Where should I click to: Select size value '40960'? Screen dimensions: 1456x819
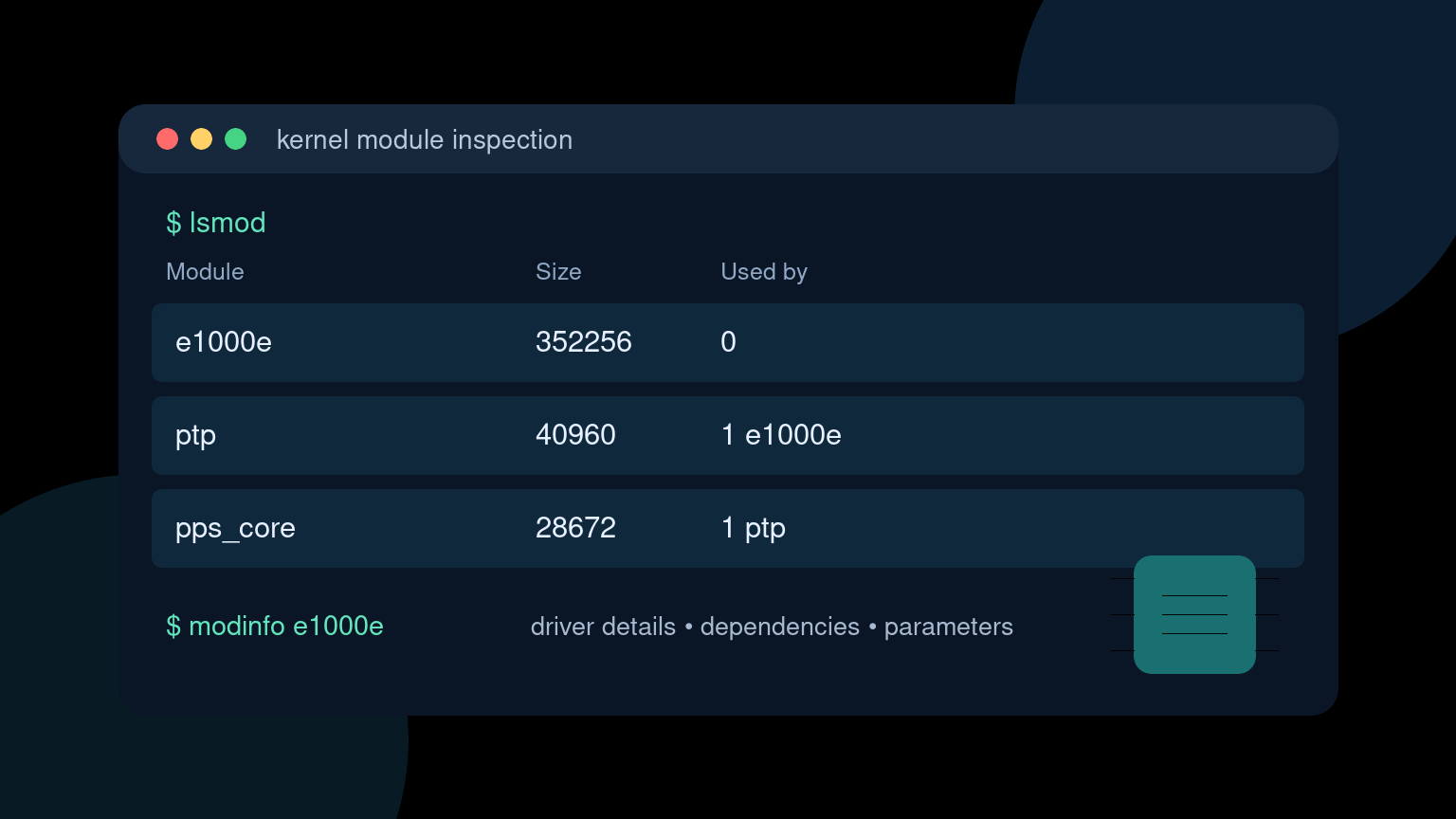pos(576,435)
